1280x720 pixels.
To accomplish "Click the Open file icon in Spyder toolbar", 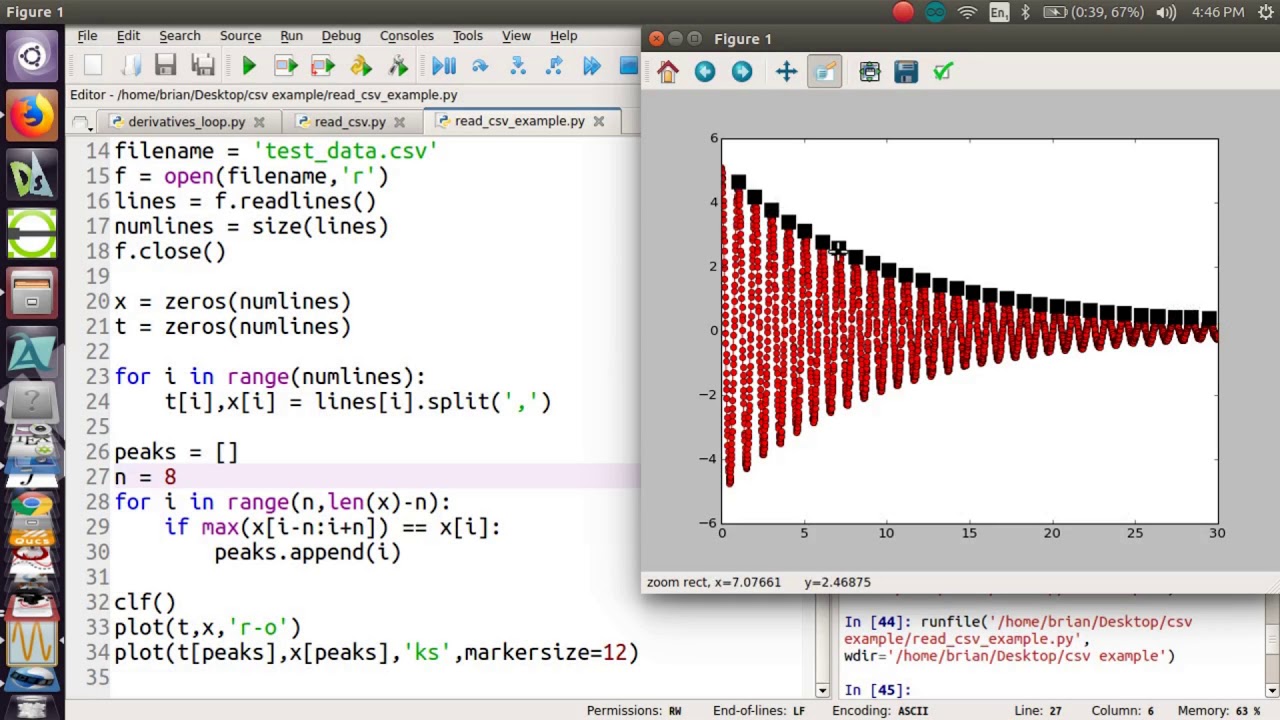I will 130,67.
